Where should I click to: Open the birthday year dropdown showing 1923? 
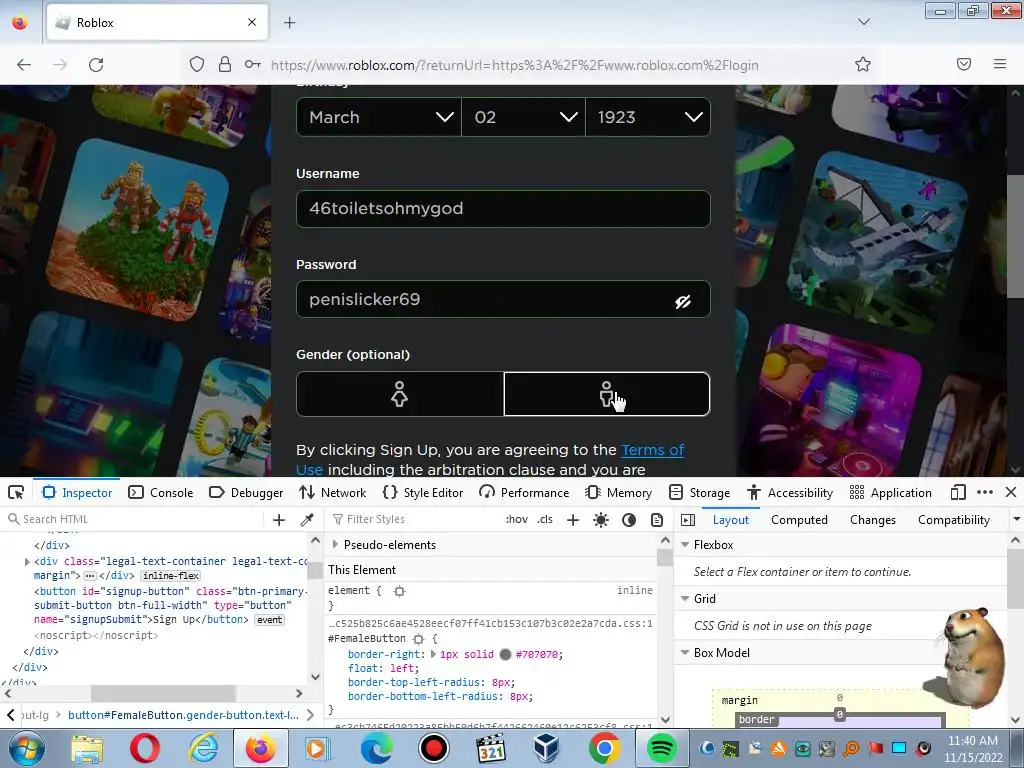point(648,117)
